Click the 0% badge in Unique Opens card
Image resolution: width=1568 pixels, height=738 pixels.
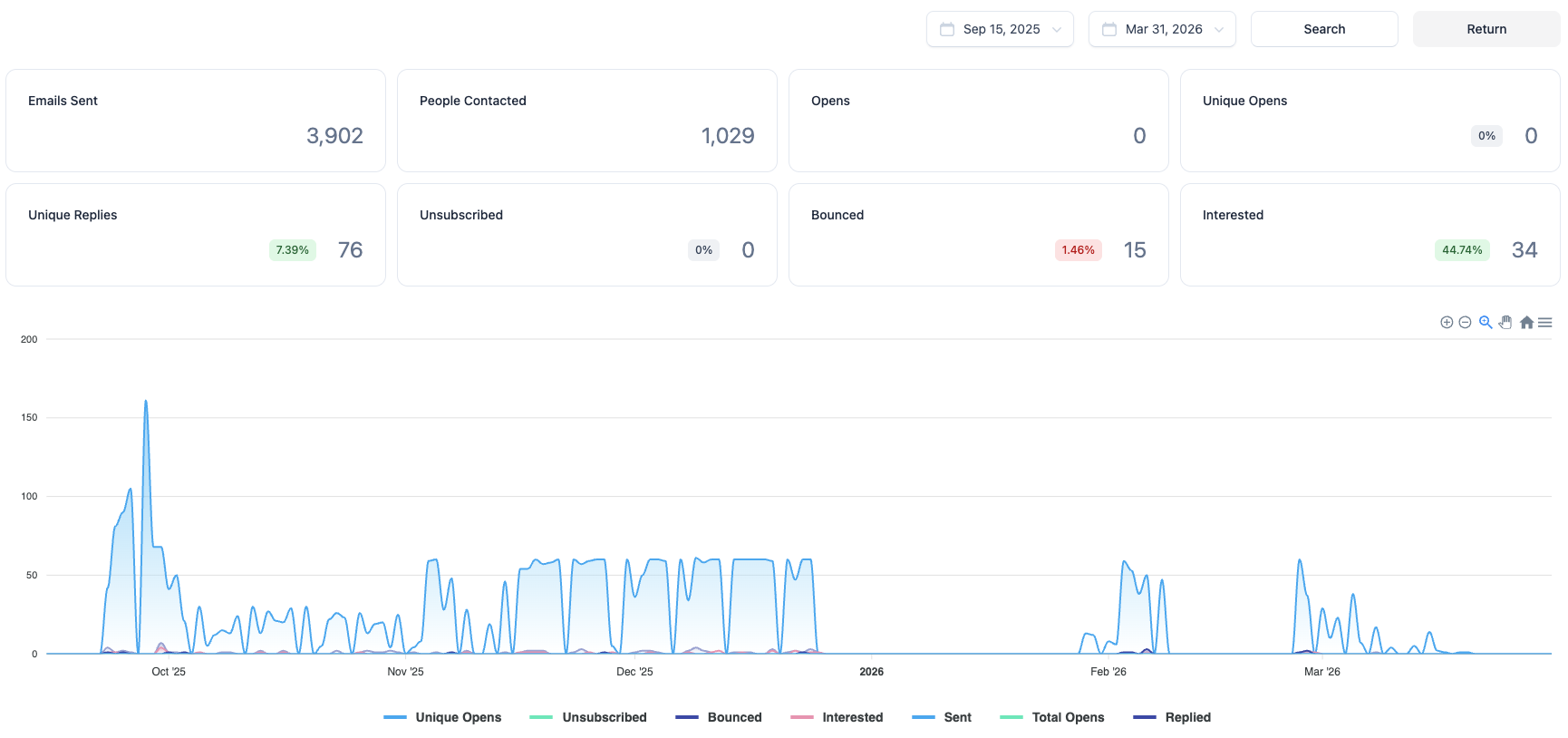point(1487,136)
